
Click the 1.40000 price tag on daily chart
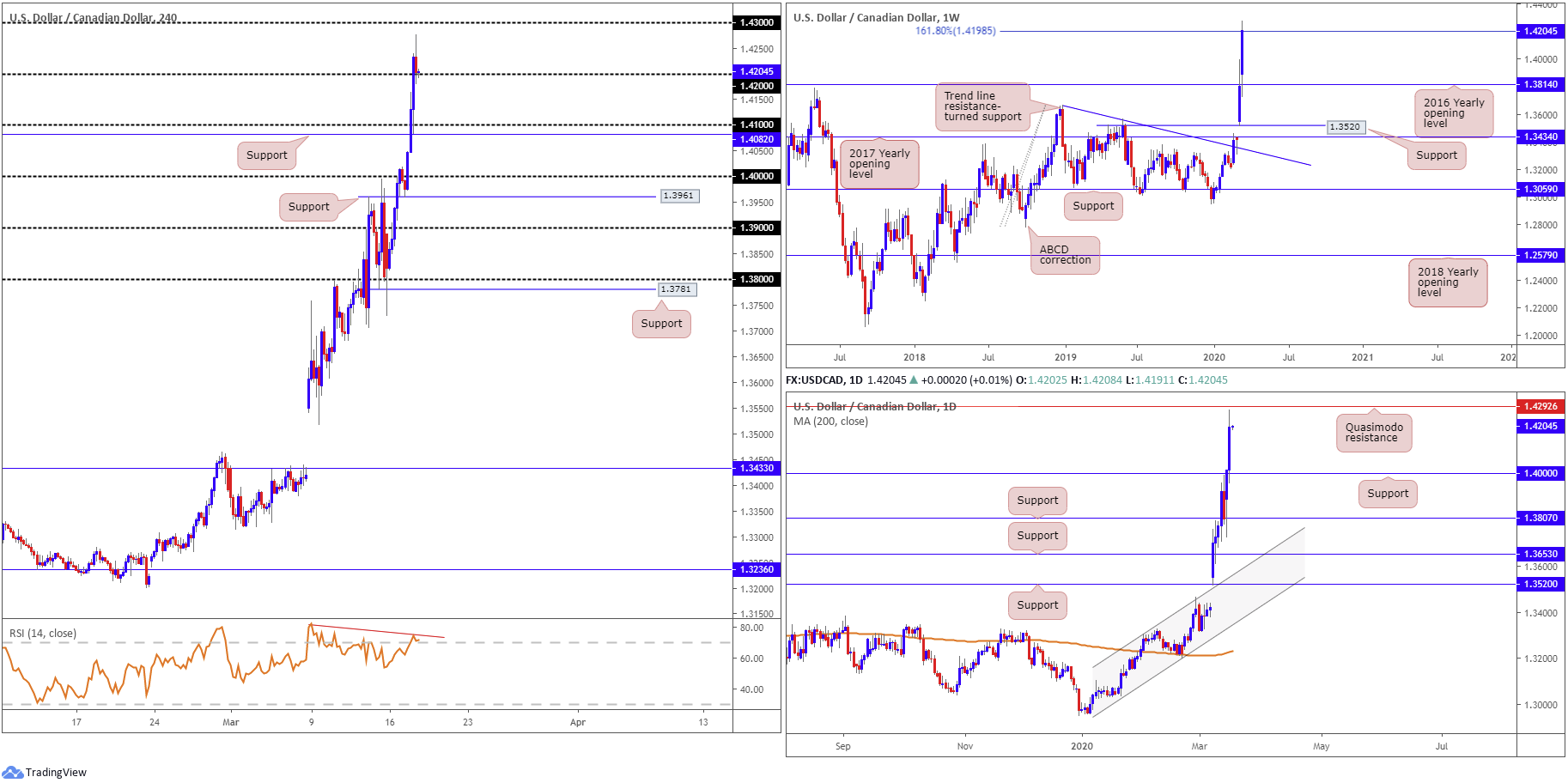pos(1540,473)
